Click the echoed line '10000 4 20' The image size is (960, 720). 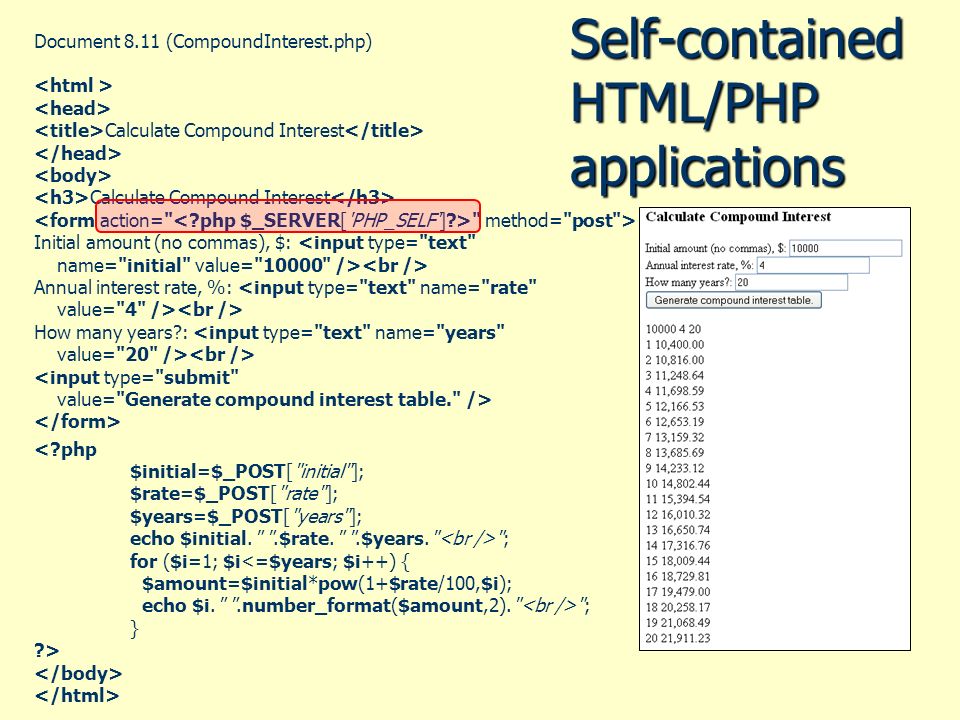673,329
